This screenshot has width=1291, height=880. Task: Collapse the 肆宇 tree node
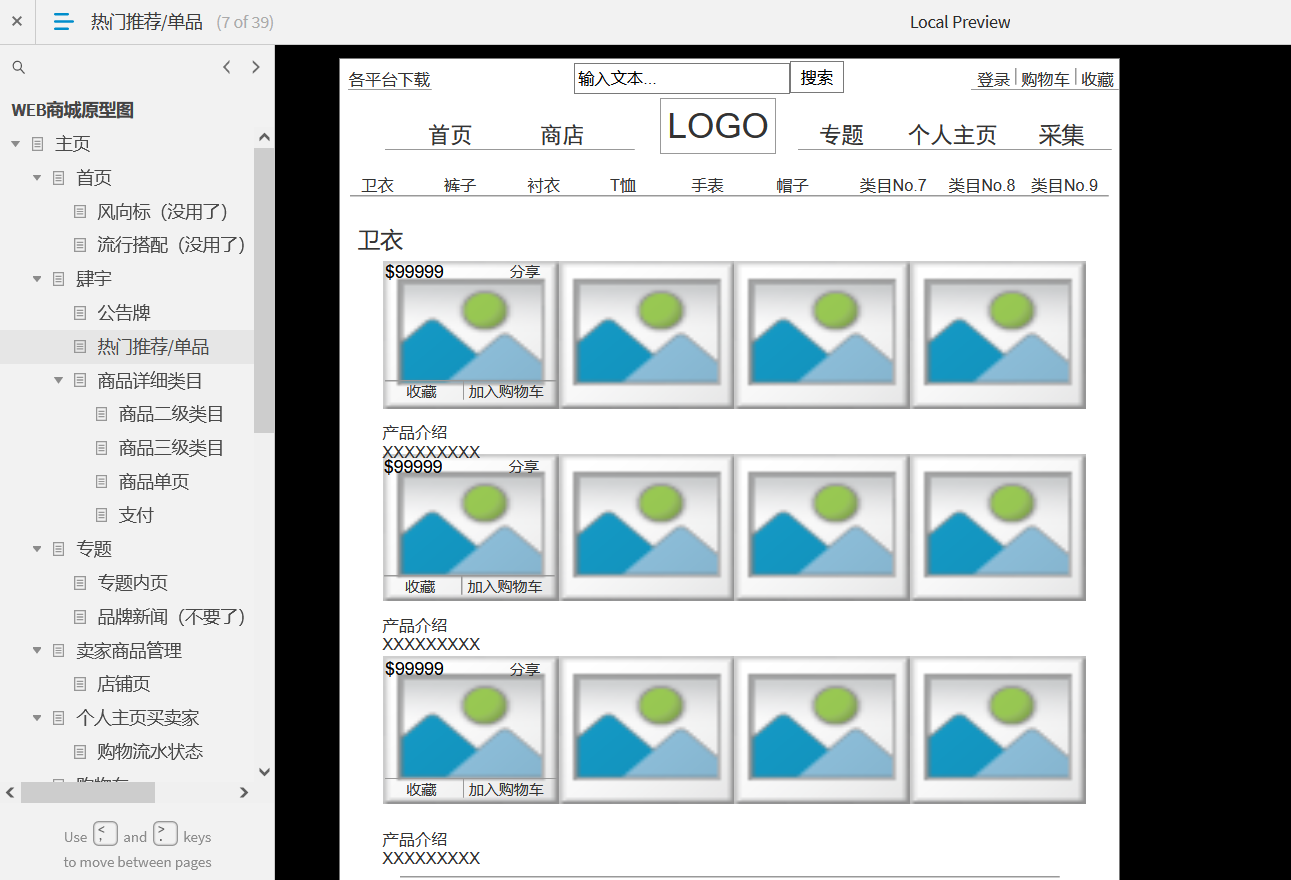[37, 279]
